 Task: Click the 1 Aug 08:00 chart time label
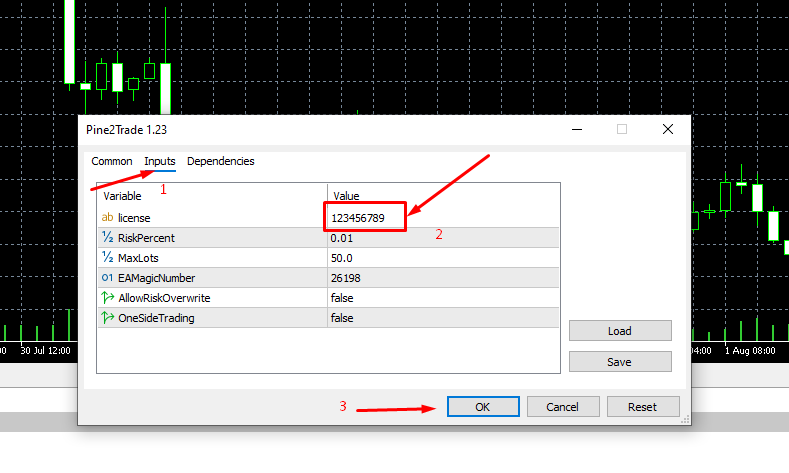[750, 350]
